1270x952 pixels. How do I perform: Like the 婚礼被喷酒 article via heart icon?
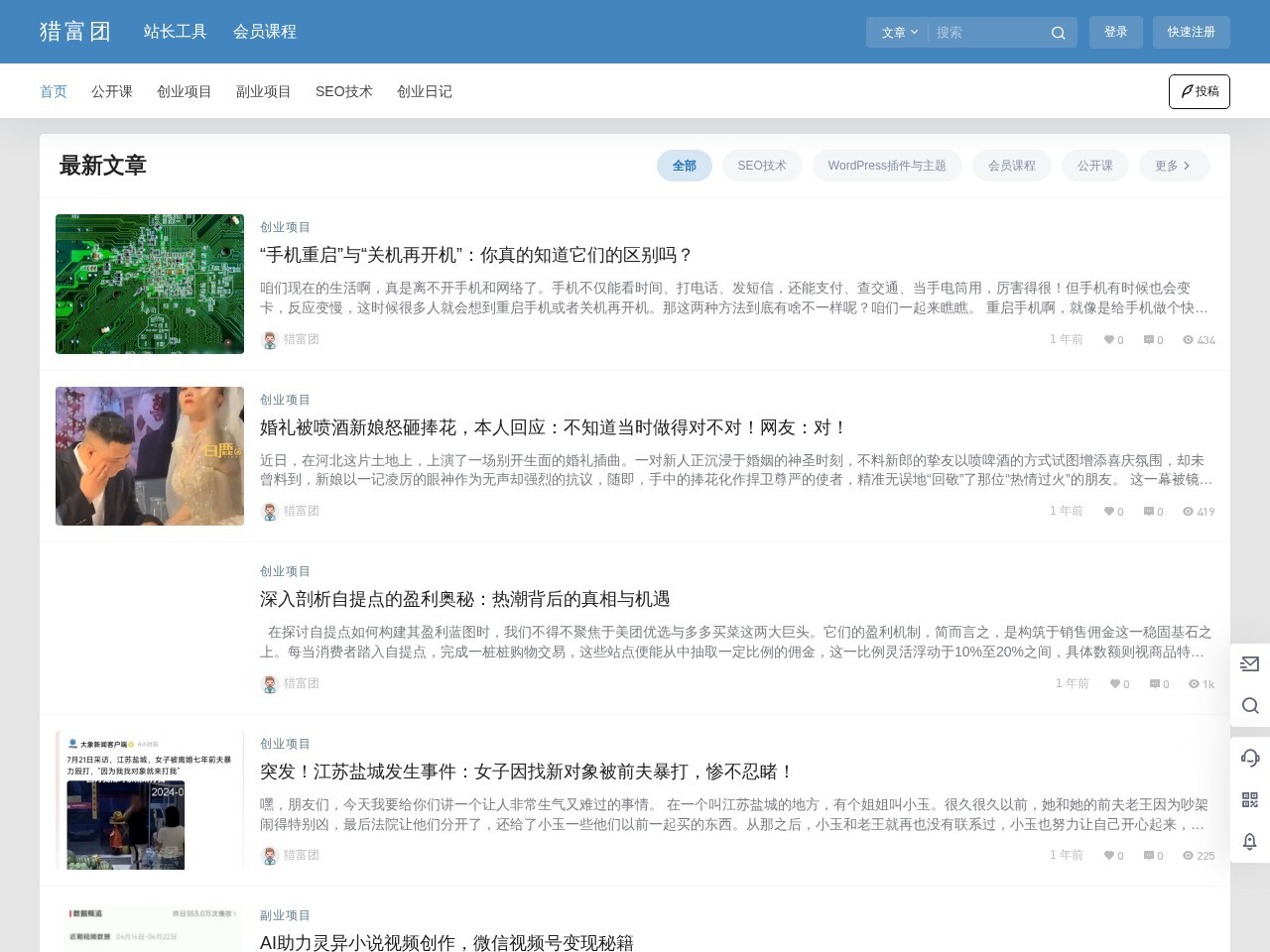click(1109, 512)
